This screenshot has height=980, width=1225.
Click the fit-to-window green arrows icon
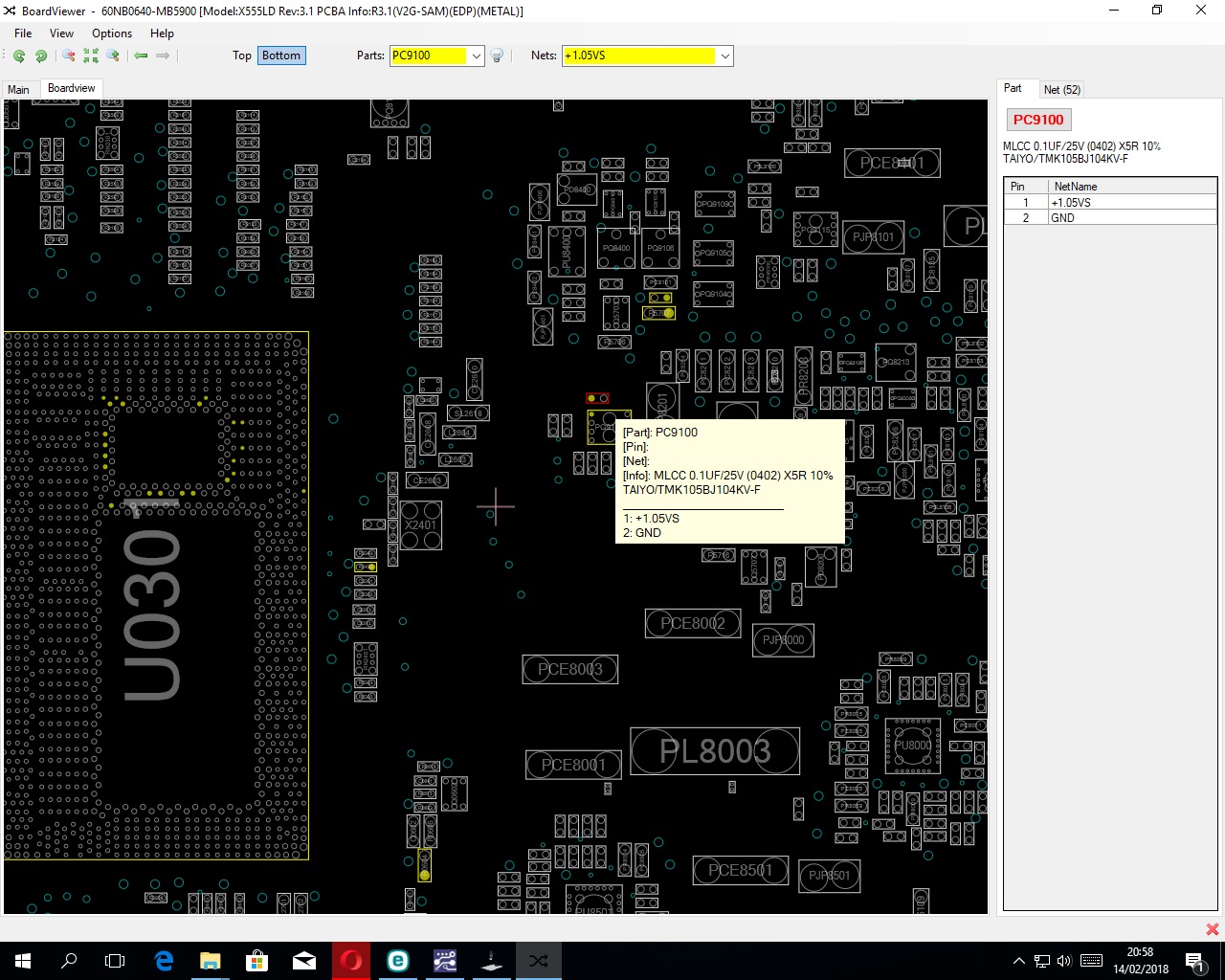click(91, 56)
